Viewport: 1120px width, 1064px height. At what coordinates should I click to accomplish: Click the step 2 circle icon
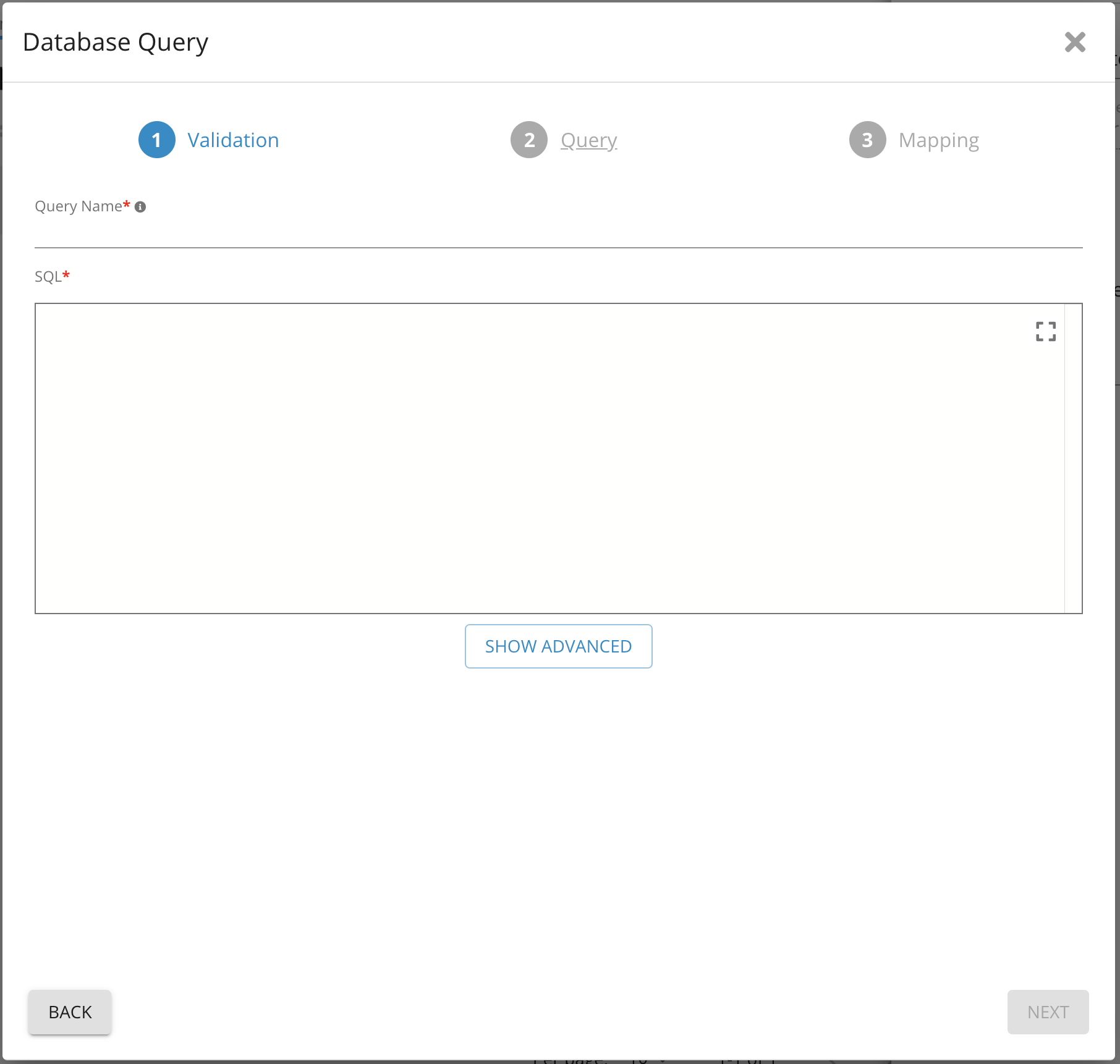coord(529,140)
